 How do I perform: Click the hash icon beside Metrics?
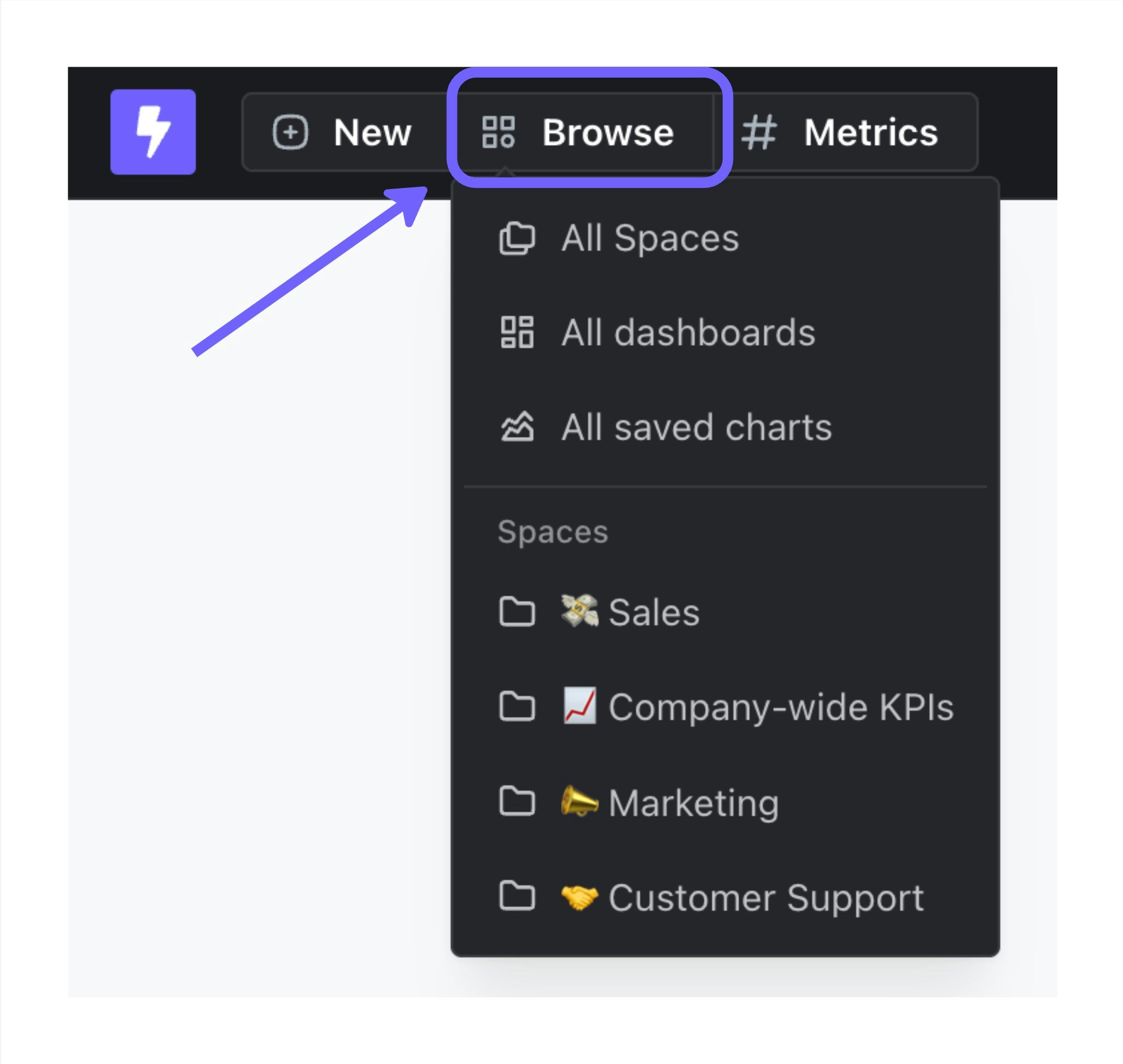[x=759, y=132]
